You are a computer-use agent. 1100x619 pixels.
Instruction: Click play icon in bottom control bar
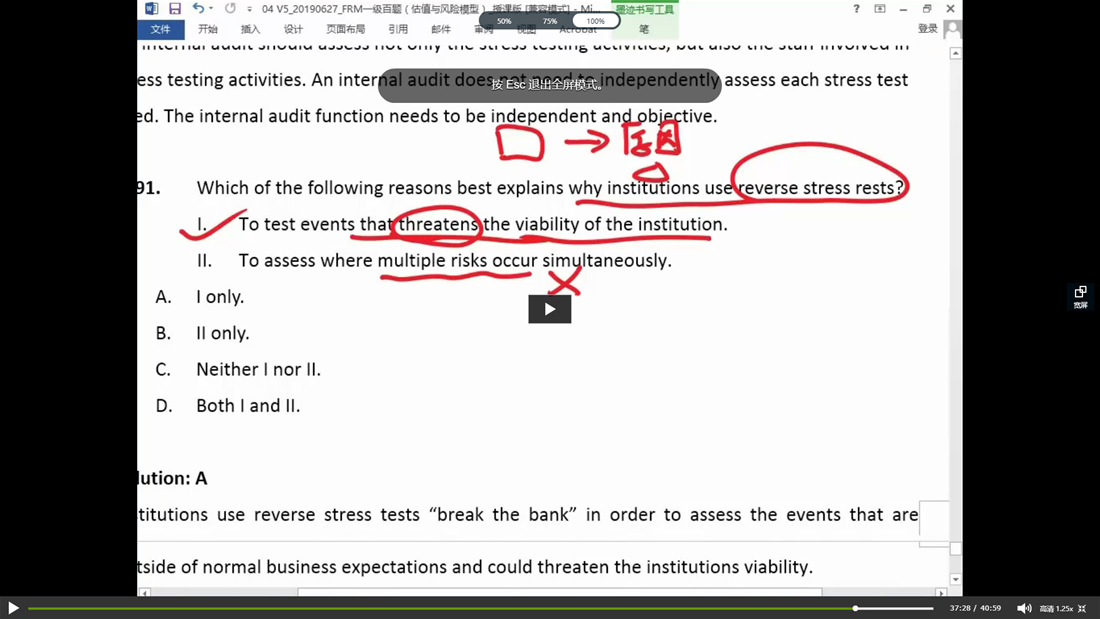point(13,608)
